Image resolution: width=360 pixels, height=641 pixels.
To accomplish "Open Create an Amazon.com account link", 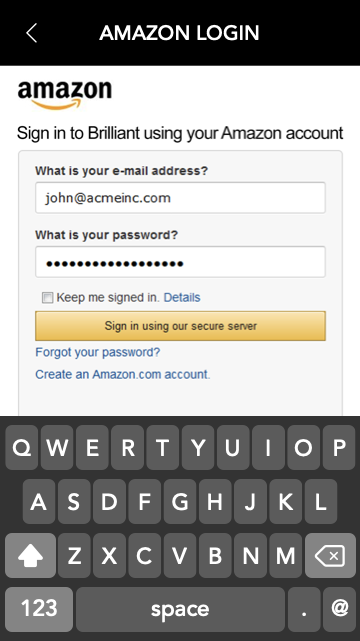I will pos(123,374).
